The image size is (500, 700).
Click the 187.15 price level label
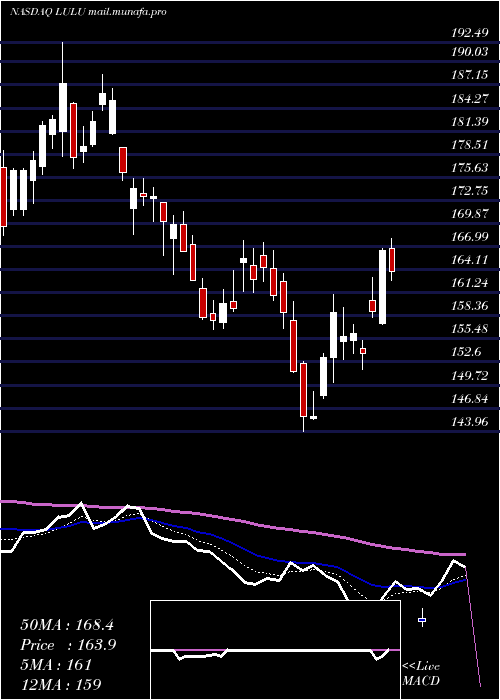click(470, 75)
